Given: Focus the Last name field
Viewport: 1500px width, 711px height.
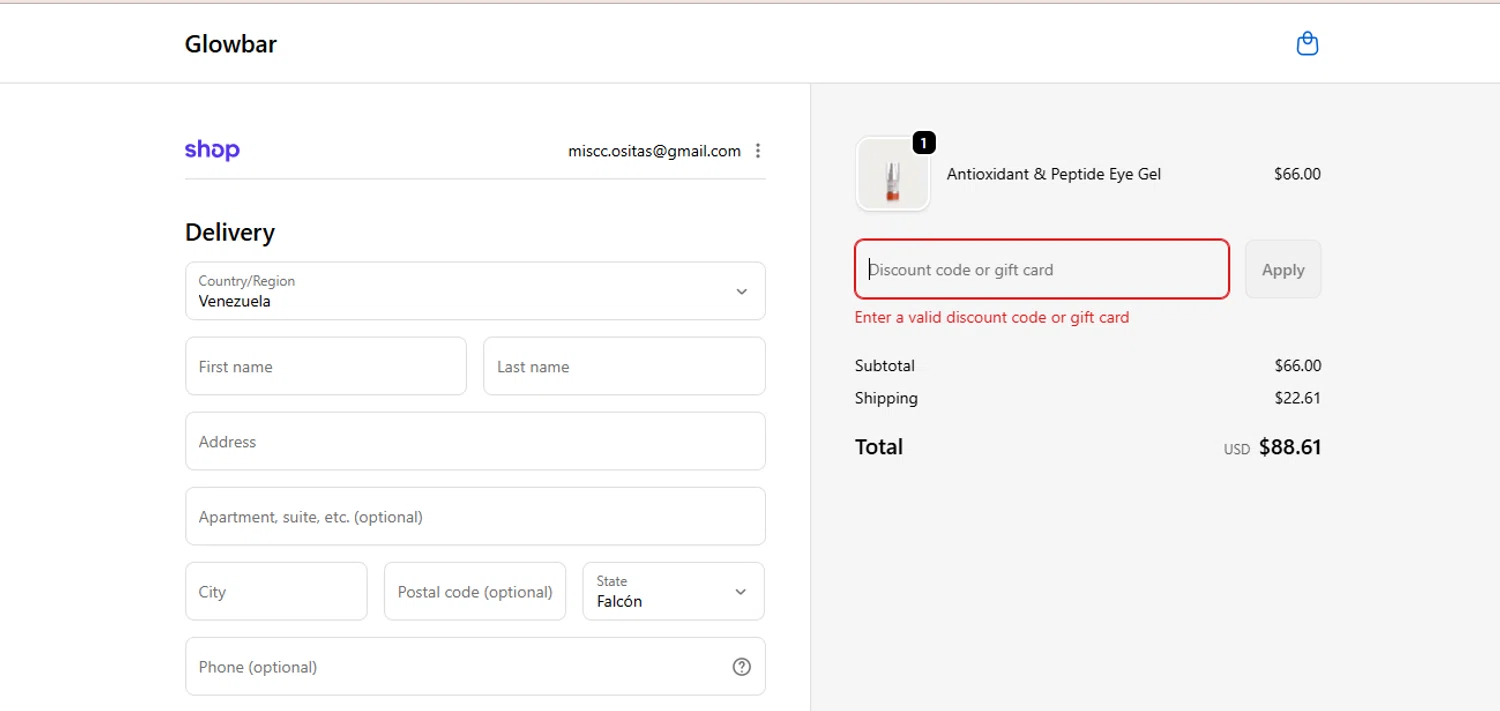Looking at the screenshot, I should click(x=624, y=366).
